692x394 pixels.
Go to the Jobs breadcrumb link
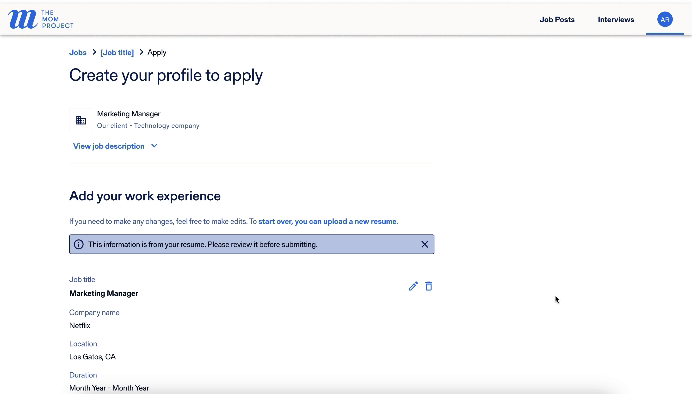pyautogui.click(x=78, y=53)
